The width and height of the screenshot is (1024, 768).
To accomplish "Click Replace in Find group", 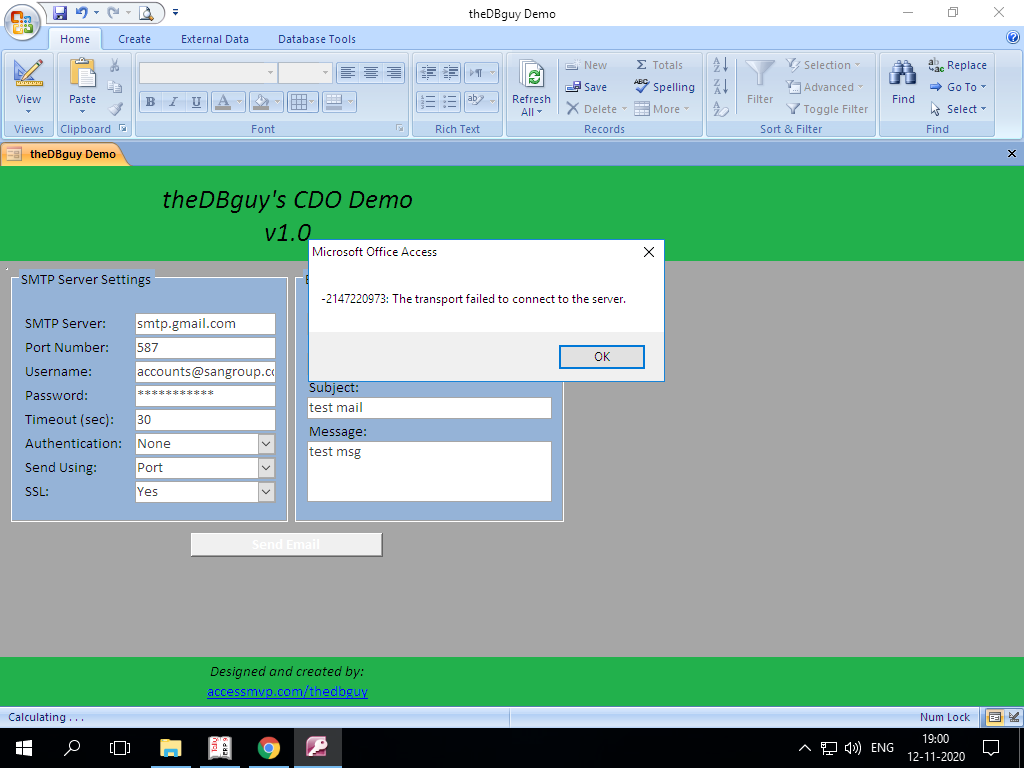I will click(x=957, y=65).
